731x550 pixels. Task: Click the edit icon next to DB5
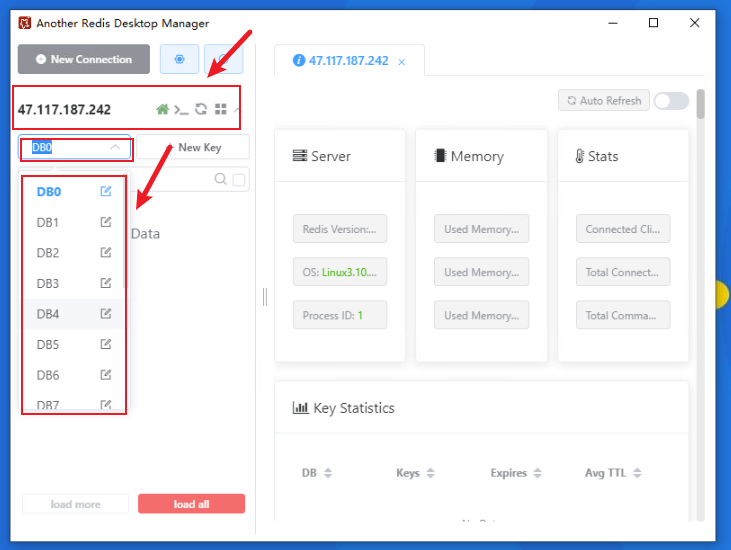point(106,344)
